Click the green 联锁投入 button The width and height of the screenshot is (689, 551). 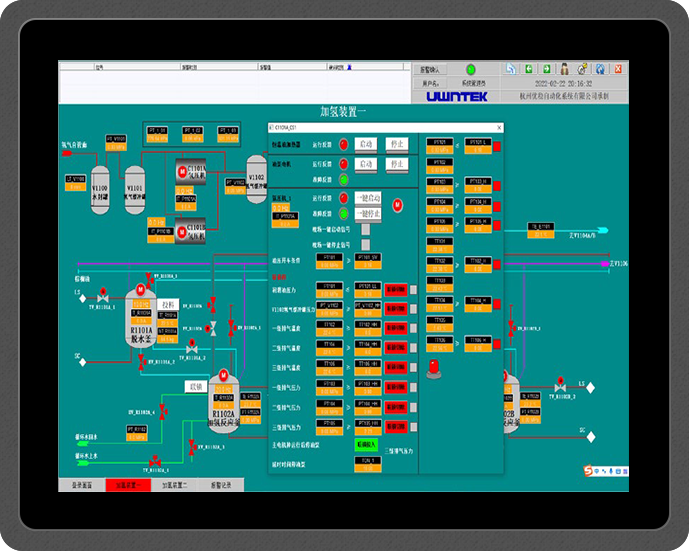[367, 443]
